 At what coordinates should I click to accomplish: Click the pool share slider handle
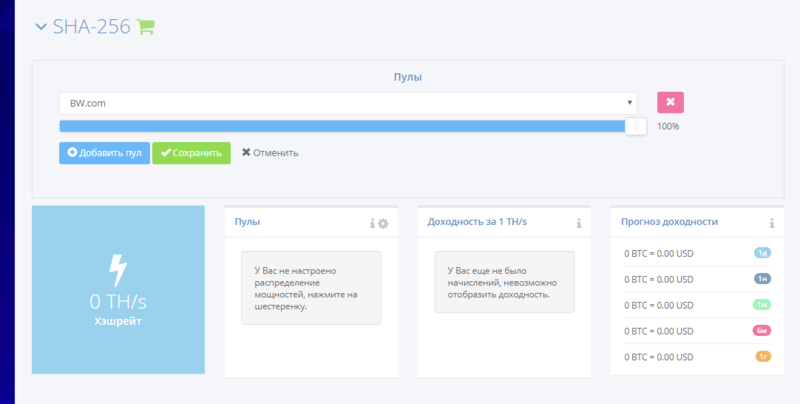pyautogui.click(x=635, y=126)
